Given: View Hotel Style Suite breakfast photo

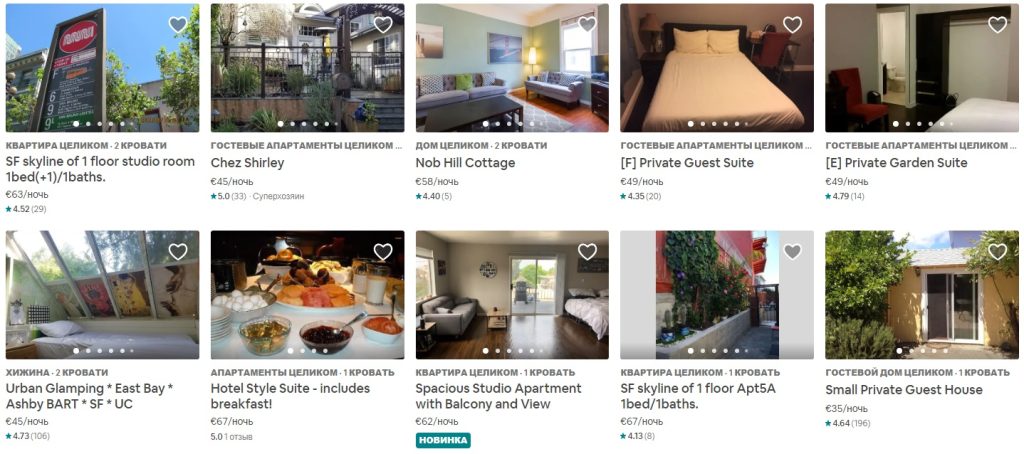Looking at the screenshot, I should pyautogui.click(x=308, y=295).
